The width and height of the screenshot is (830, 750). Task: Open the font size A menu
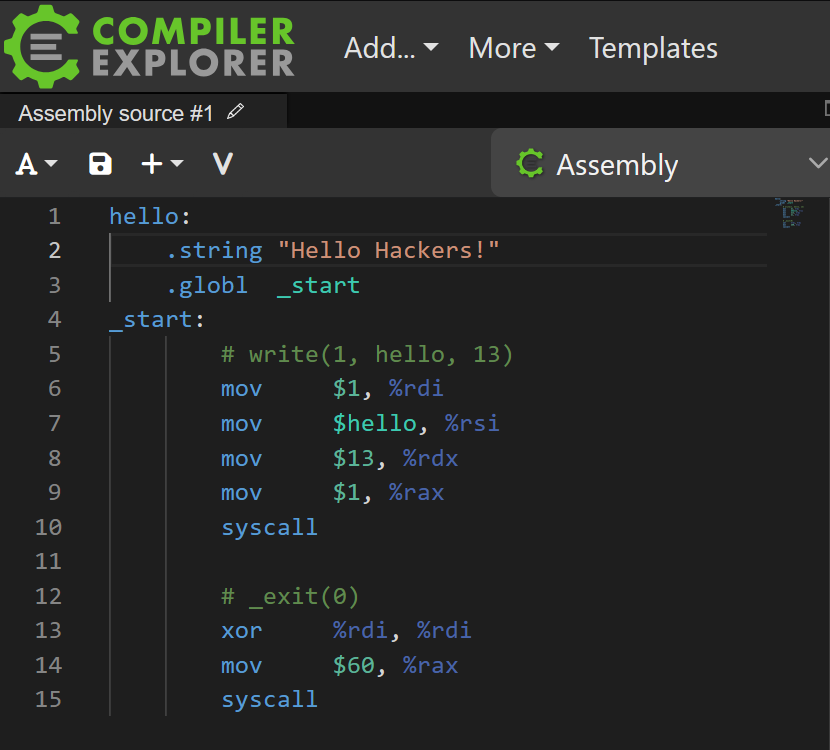click(36, 164)
